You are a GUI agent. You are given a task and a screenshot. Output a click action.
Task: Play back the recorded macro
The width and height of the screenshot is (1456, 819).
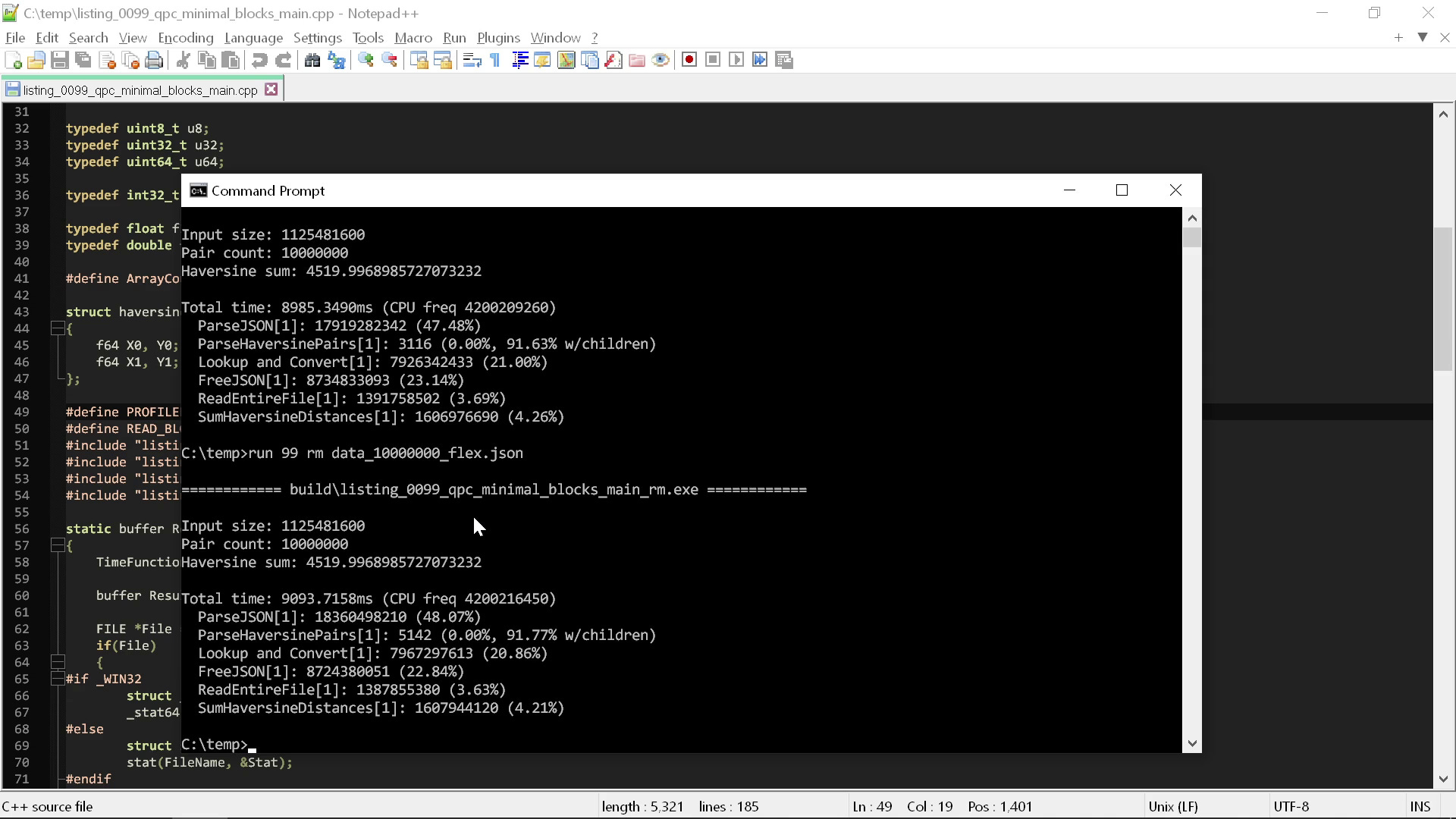pyautogui.click(x=736, y=60)
